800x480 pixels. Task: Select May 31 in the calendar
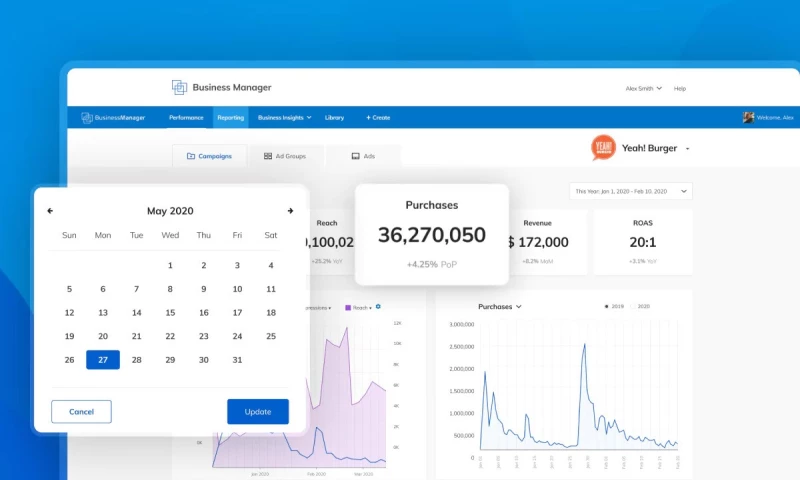point(237,360)
